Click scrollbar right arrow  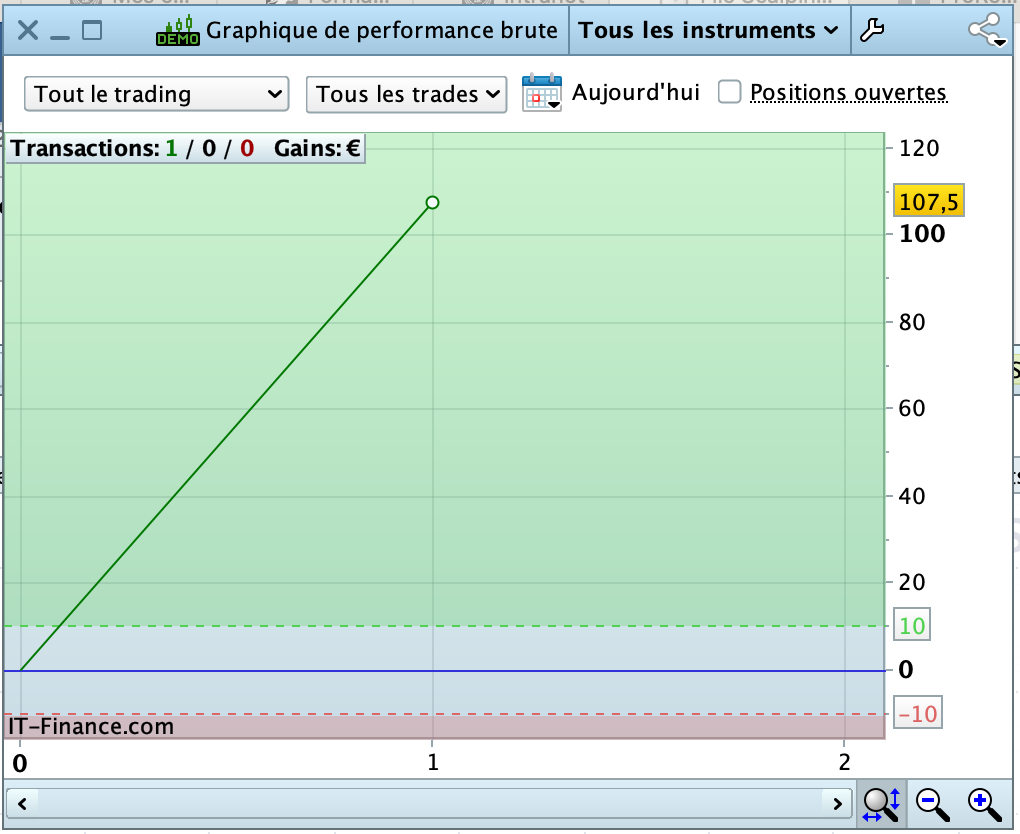[x=837, y=804]
